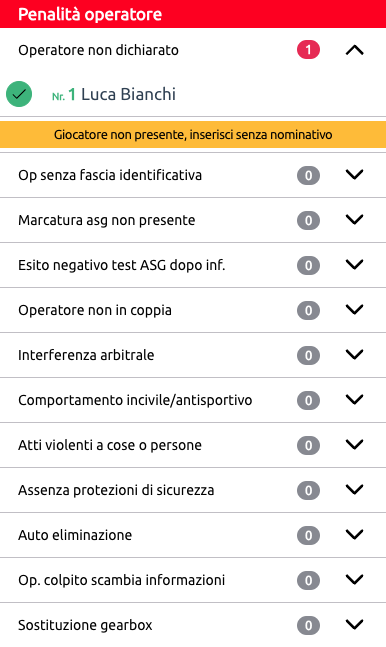Expand Comportamento incivile/antisportivo chevron

click(x=354, y=400)
